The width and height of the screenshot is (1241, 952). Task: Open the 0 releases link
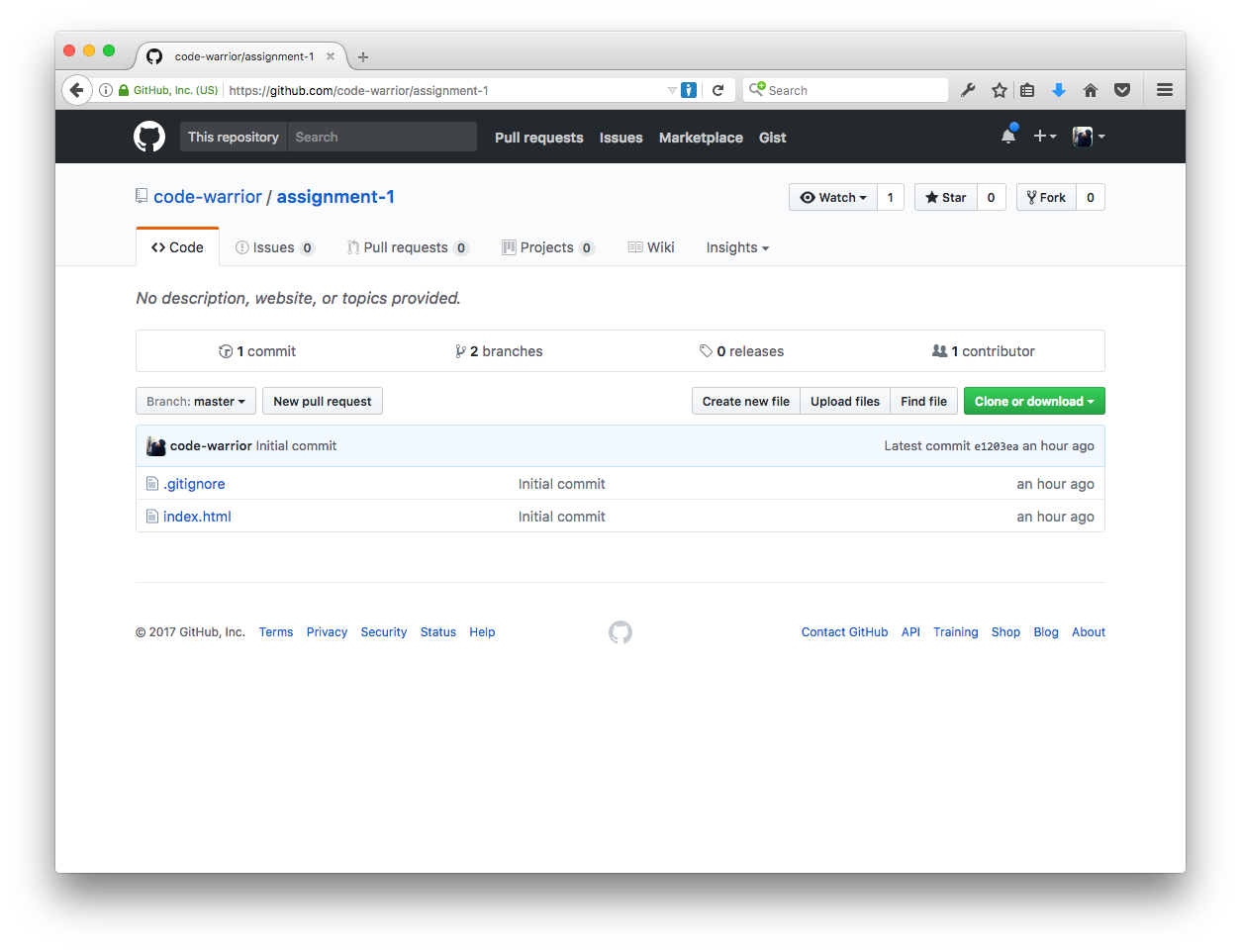coord(741,351)
